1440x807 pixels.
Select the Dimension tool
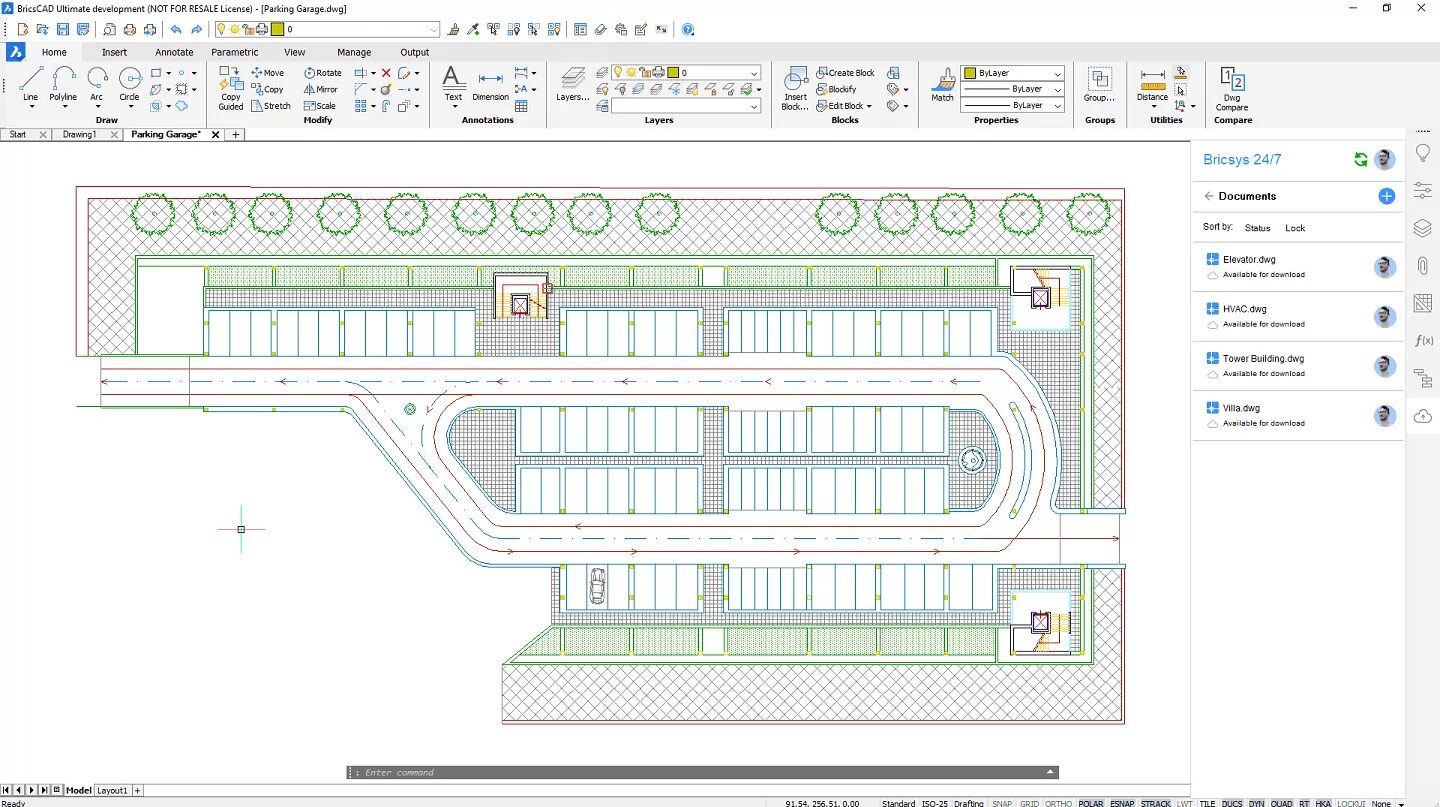pos(490,85)
